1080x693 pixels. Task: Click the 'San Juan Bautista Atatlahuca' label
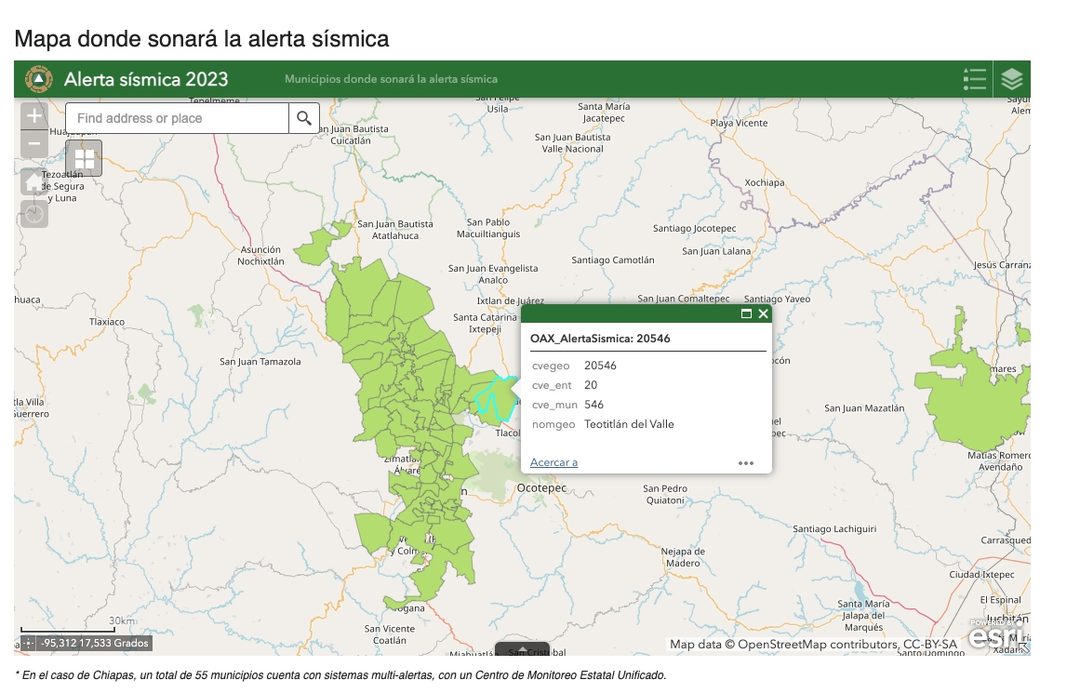click(395, 229)
